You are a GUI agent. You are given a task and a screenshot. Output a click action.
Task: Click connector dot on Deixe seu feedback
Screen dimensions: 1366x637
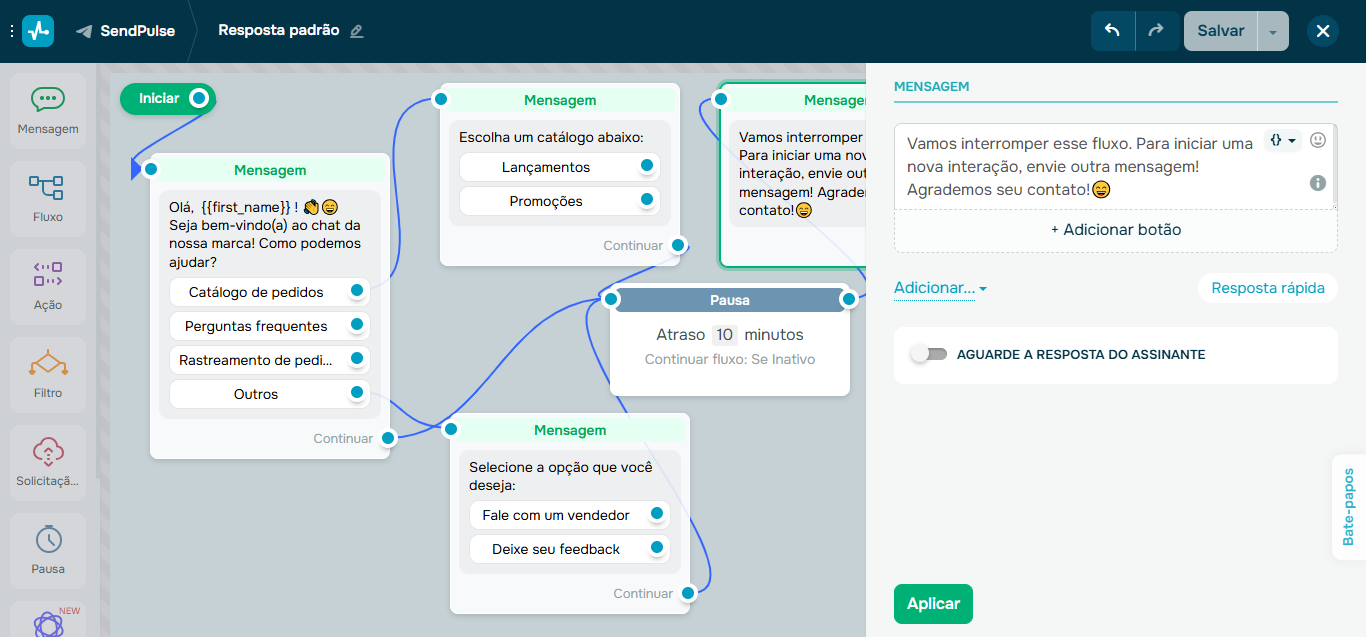click(657, 548)
